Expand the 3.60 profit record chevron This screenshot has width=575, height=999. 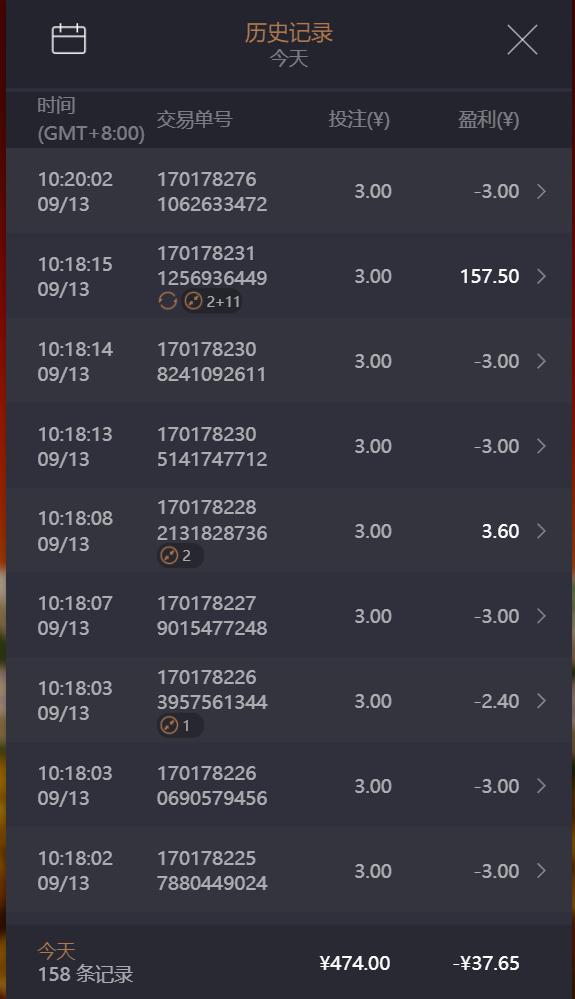click(x=541, y=531)
